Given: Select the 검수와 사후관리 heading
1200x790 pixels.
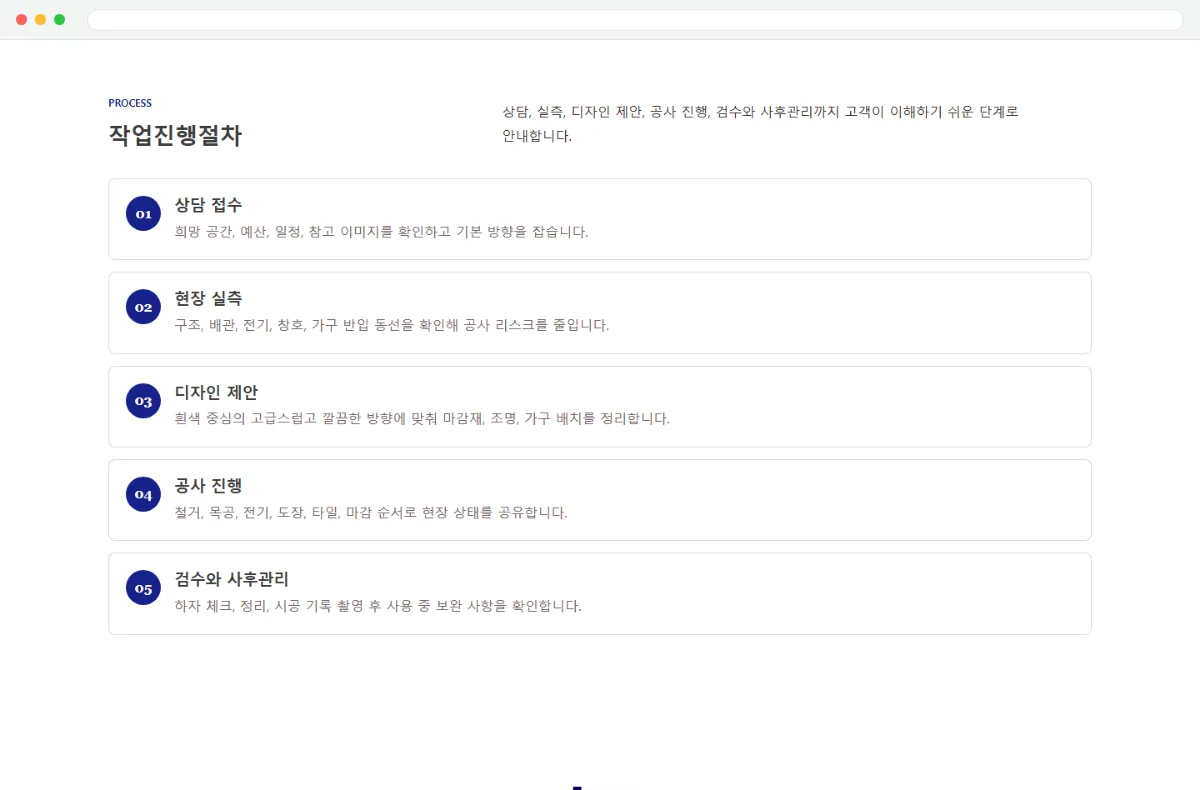Looking at the screenshot, I should point(232,579).
